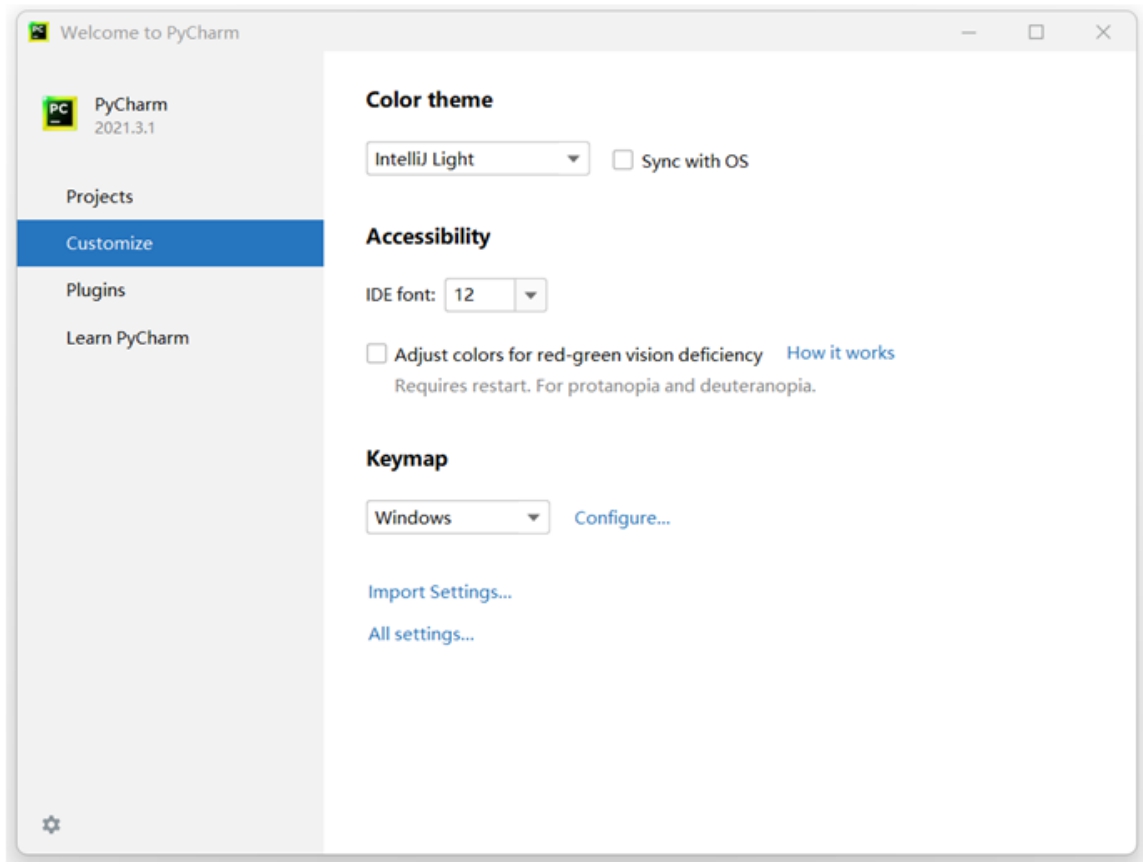Minimize the Welcome to PyCharm window
Image resolution: width=1148 pixels, height=865 pixels.
[x=969, y=32]
